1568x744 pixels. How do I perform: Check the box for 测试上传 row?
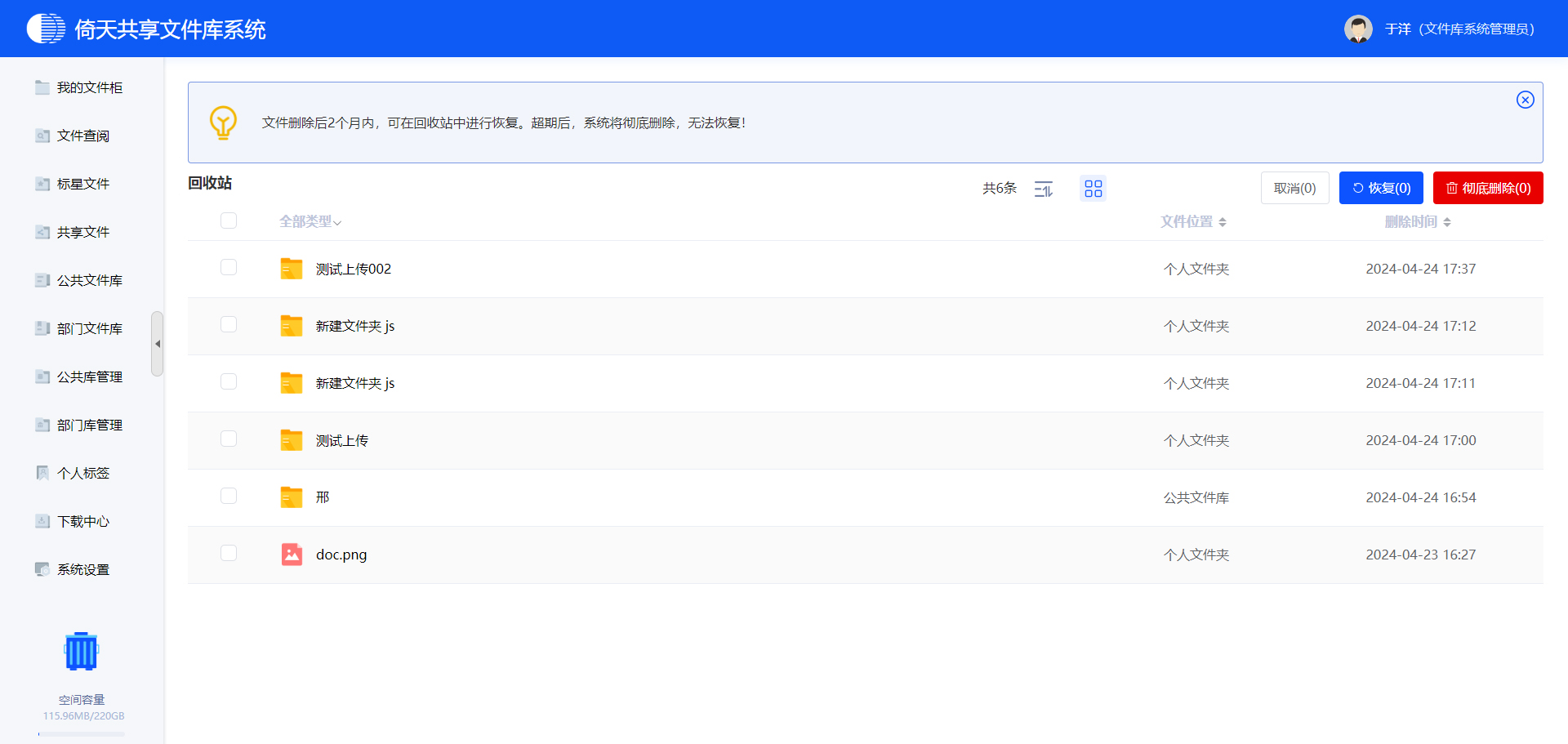point(229,439)
